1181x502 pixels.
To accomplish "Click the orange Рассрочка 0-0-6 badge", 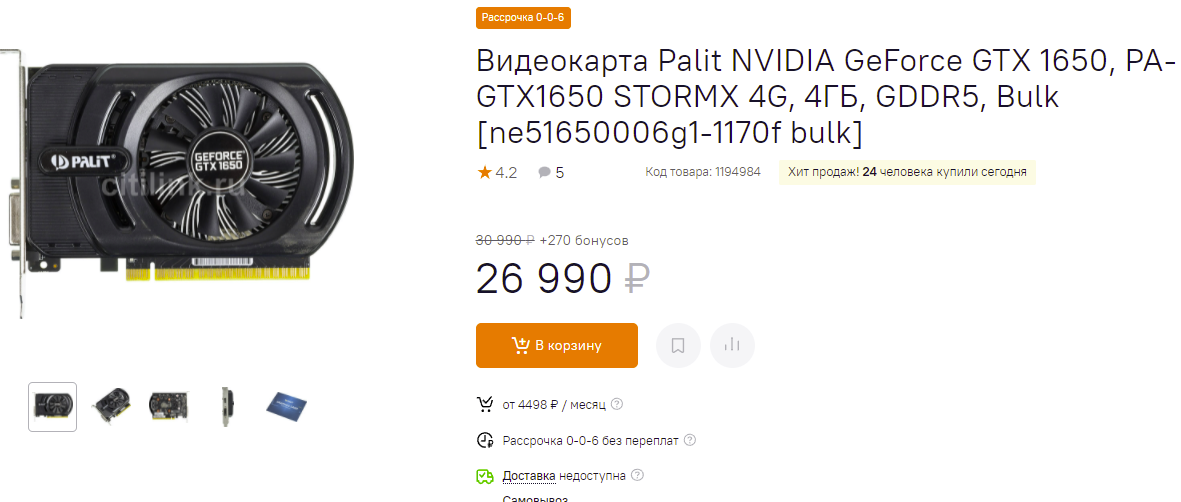I will (x=523, y=17).
